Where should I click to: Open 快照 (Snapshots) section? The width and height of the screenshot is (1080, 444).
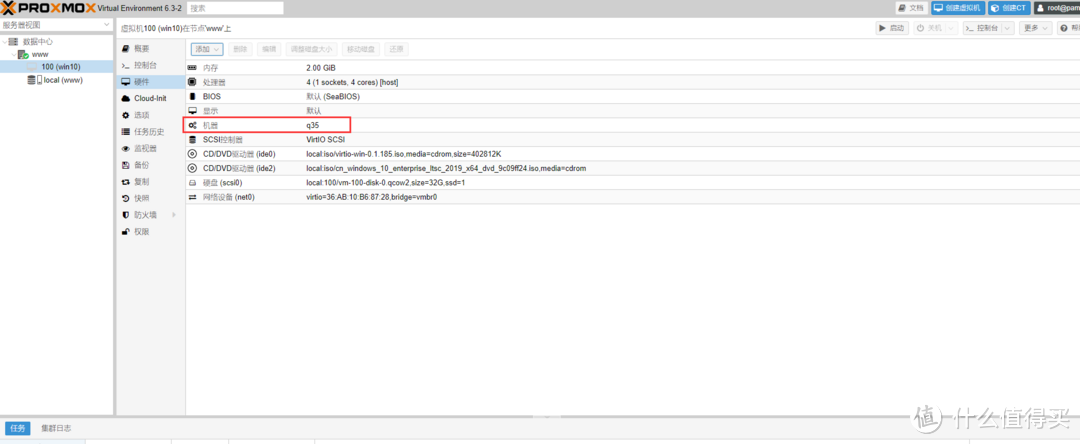[141, 198]
